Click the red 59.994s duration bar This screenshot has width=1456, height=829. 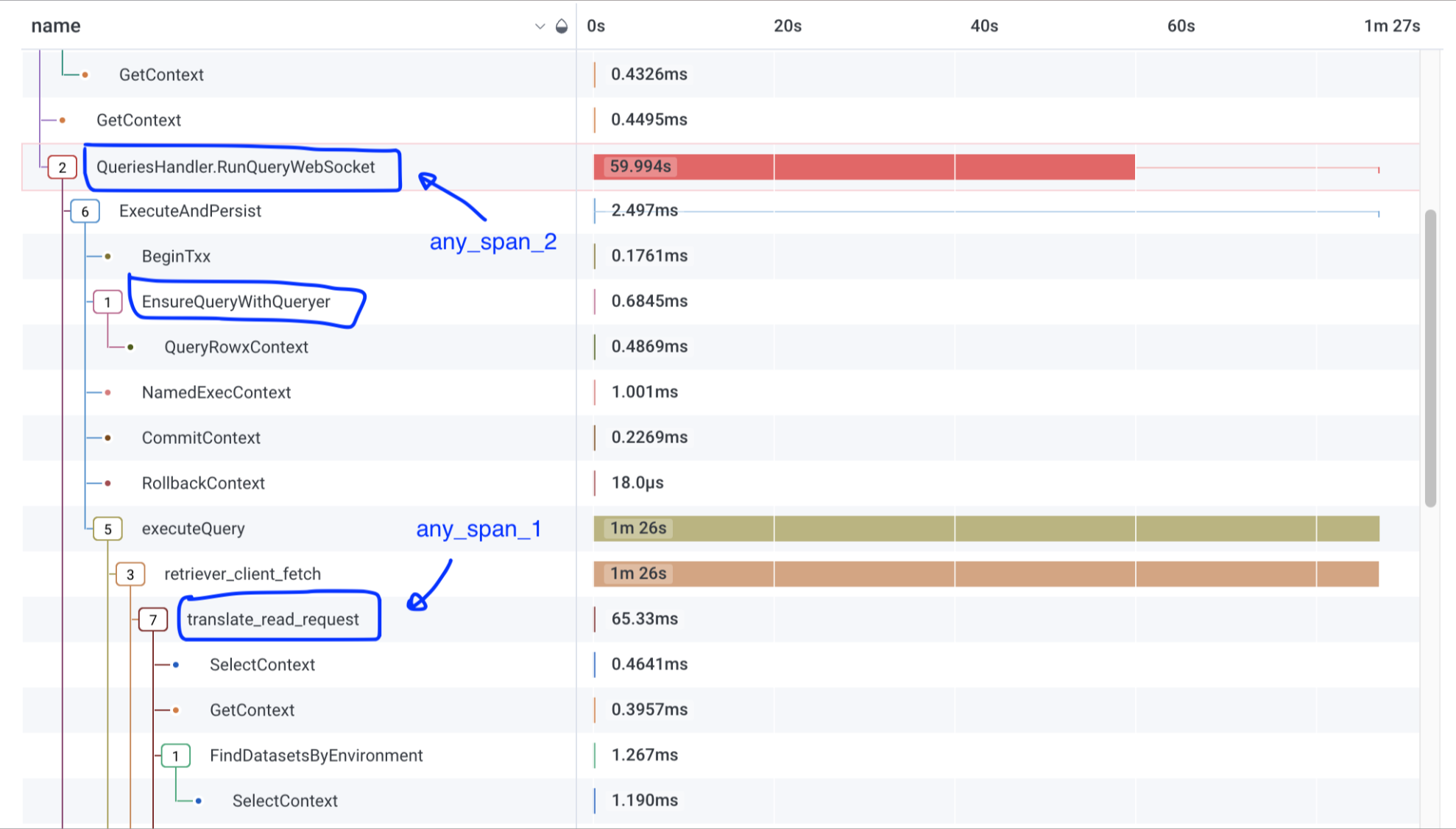pyautogui.click(x=863, y=167)
